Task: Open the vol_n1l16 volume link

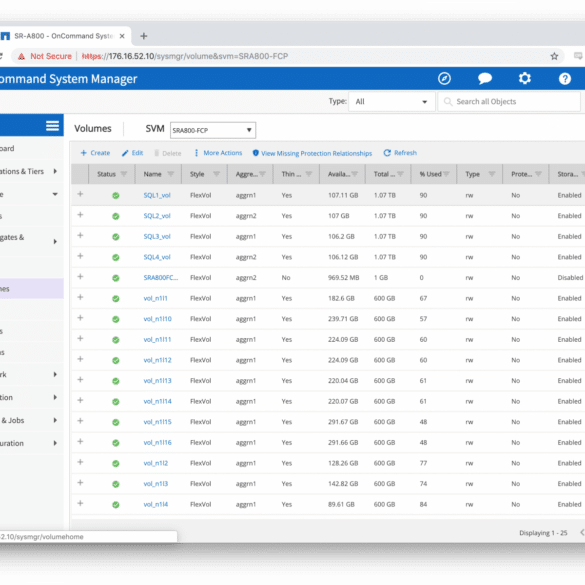Action: (x=157, y=442)
